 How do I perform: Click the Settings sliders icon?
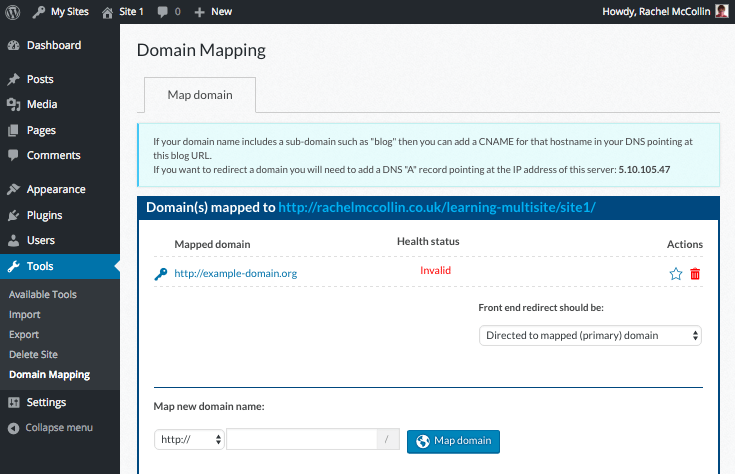tap(14, 402)
